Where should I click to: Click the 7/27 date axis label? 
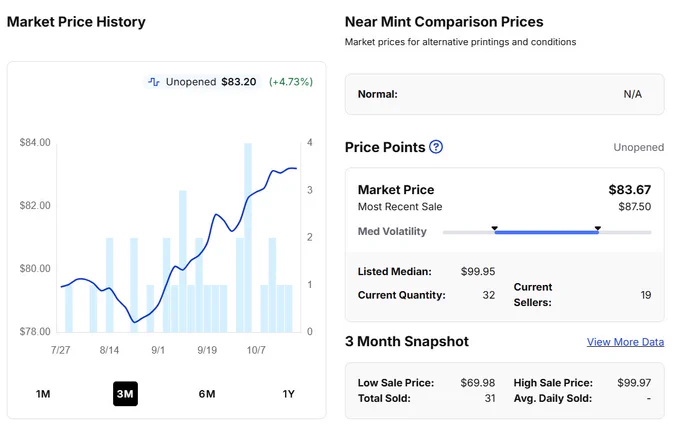point(60,350)
